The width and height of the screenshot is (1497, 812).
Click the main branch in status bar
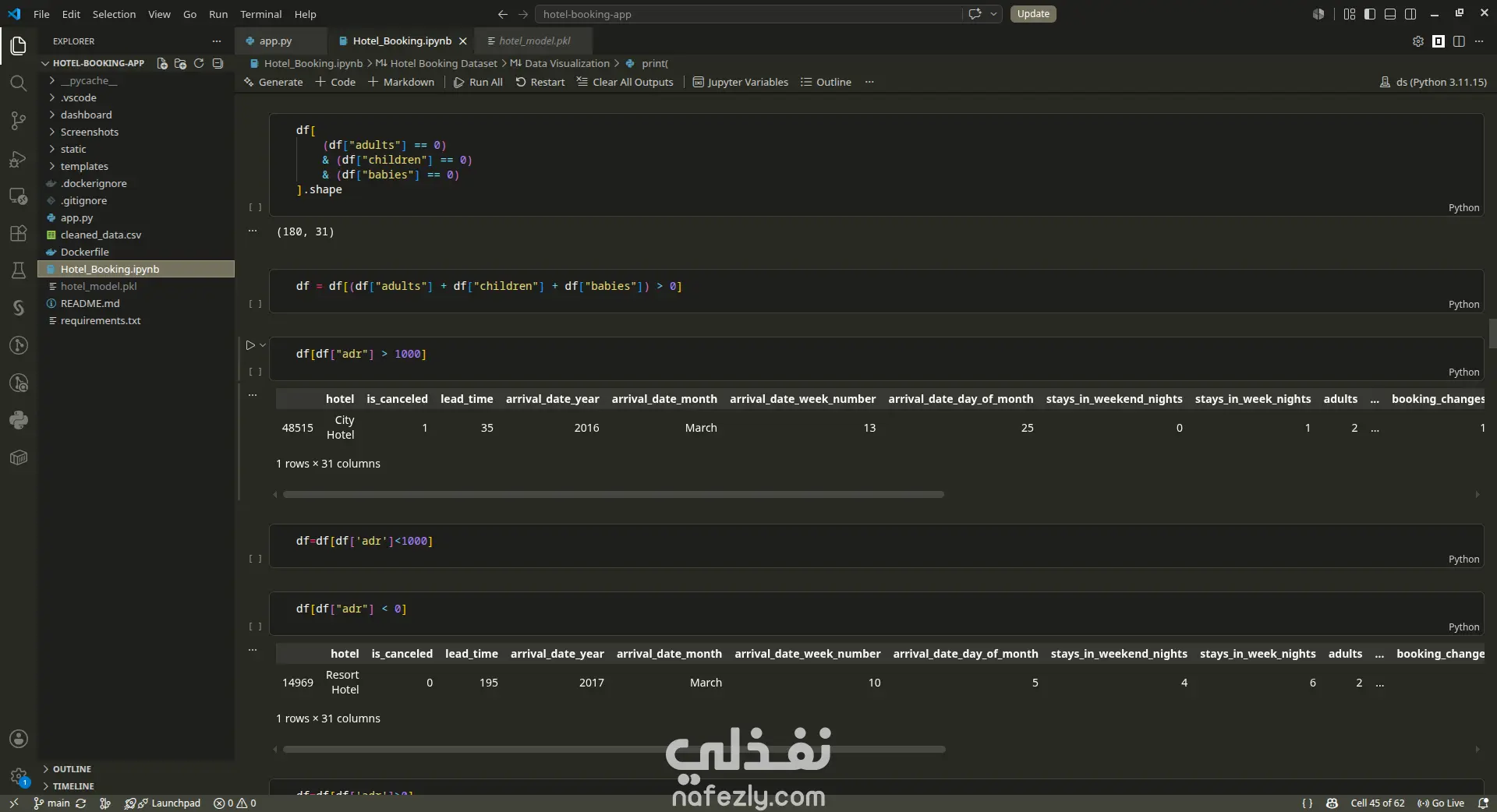(51, 803)
